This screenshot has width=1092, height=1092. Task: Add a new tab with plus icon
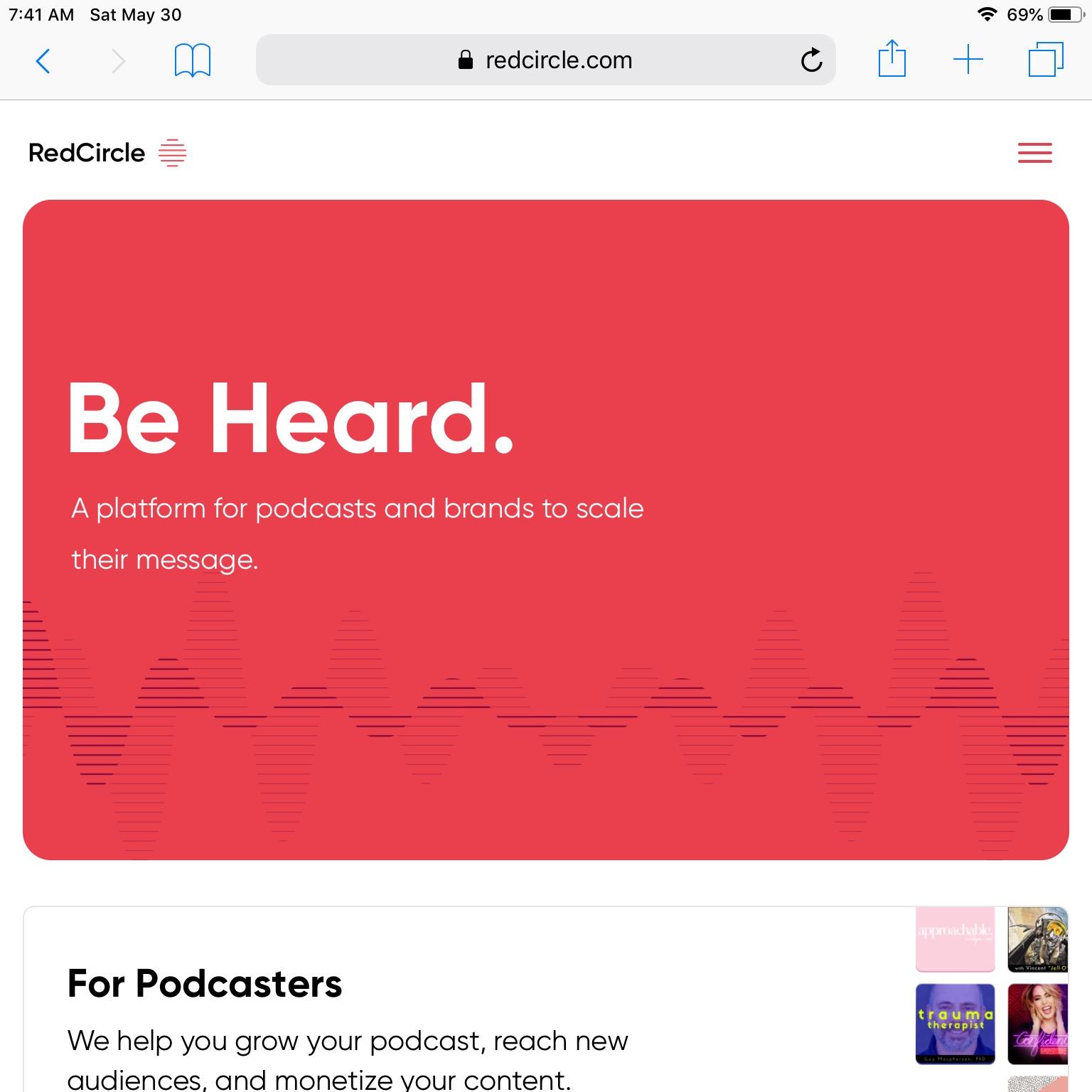tap(968, 60)
